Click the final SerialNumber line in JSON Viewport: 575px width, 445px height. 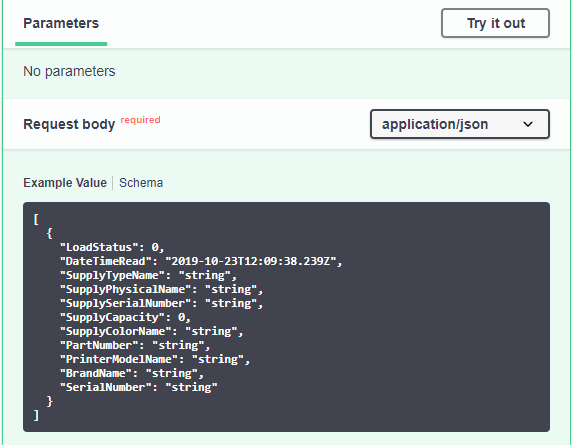[139, 387]
